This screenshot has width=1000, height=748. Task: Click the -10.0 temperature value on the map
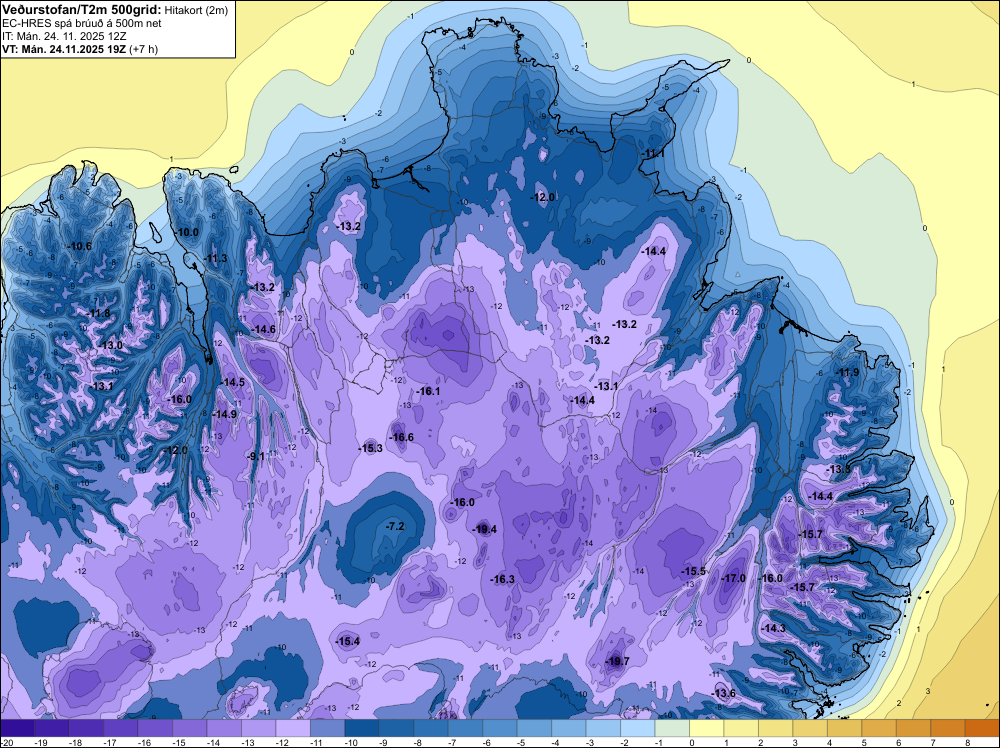pyautogui.click(x=187, y=232)
